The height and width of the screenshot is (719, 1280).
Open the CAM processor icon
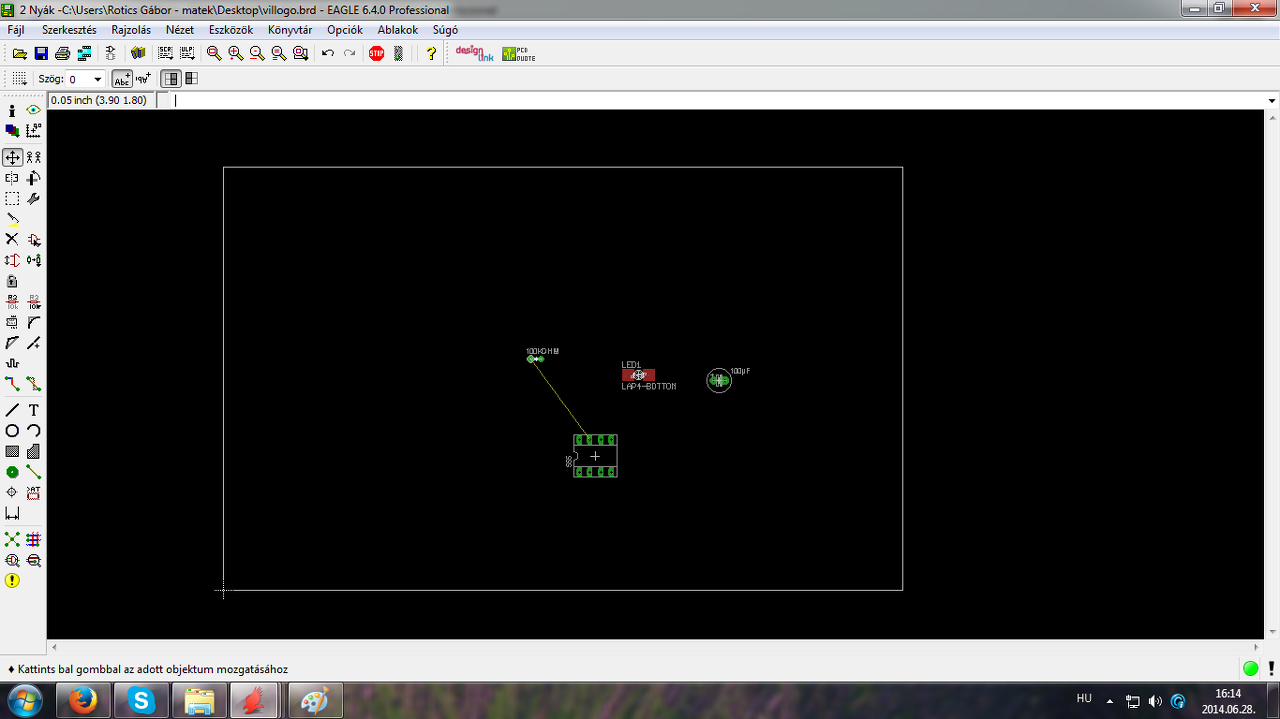tap(85, 53)
